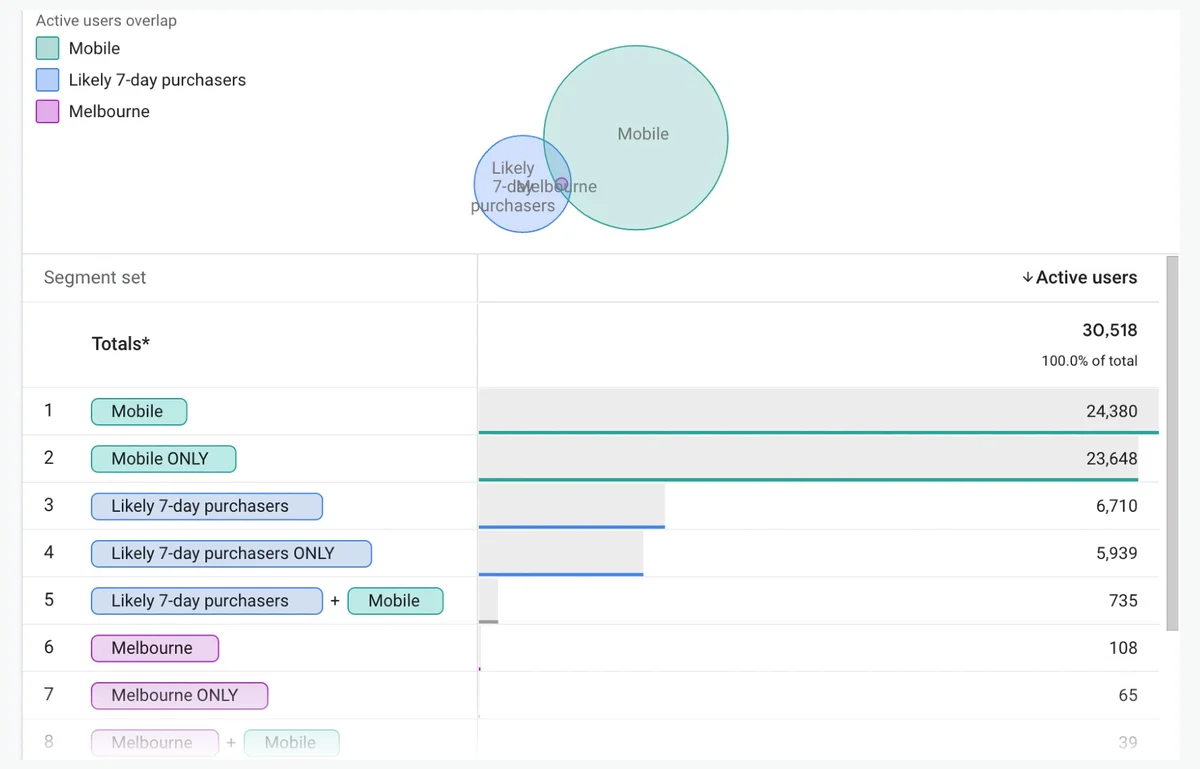1200x769 pixels.
Task: Click the descending sort arrow beside Active users
Action: pyautogui.click(x=1028, y=277)
